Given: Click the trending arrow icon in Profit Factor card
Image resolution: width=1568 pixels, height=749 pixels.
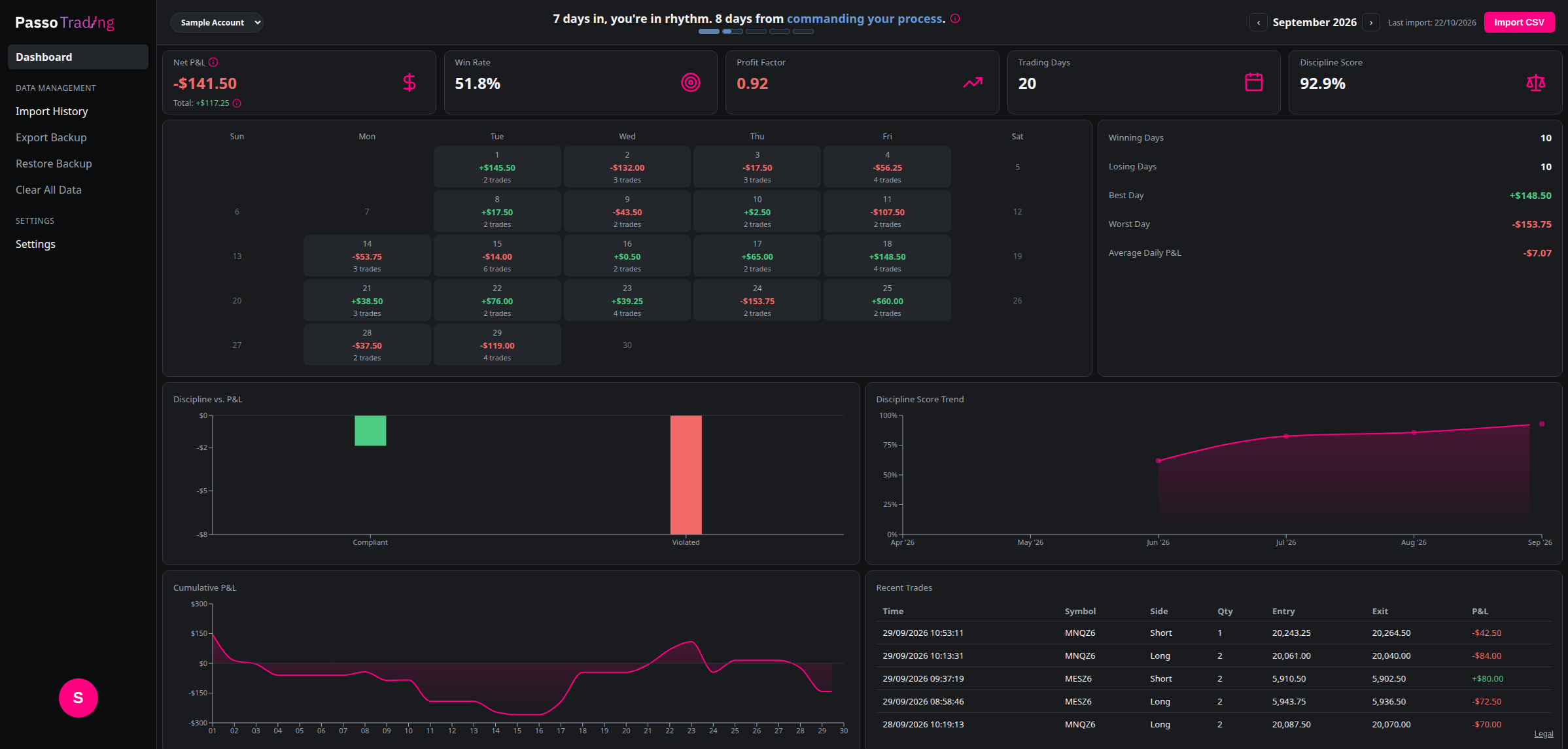Looking at the screenshot, I should 973,82.
